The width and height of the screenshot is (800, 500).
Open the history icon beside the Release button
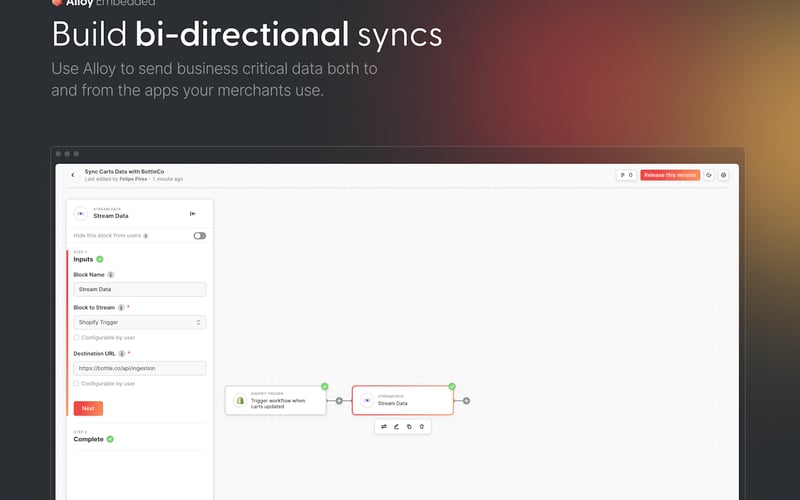point(709,175)
